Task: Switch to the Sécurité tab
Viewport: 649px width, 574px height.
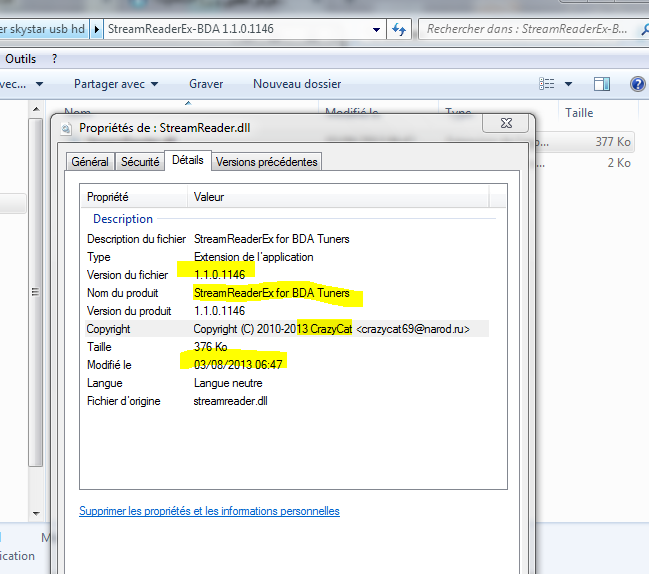Action: (140, 162)
